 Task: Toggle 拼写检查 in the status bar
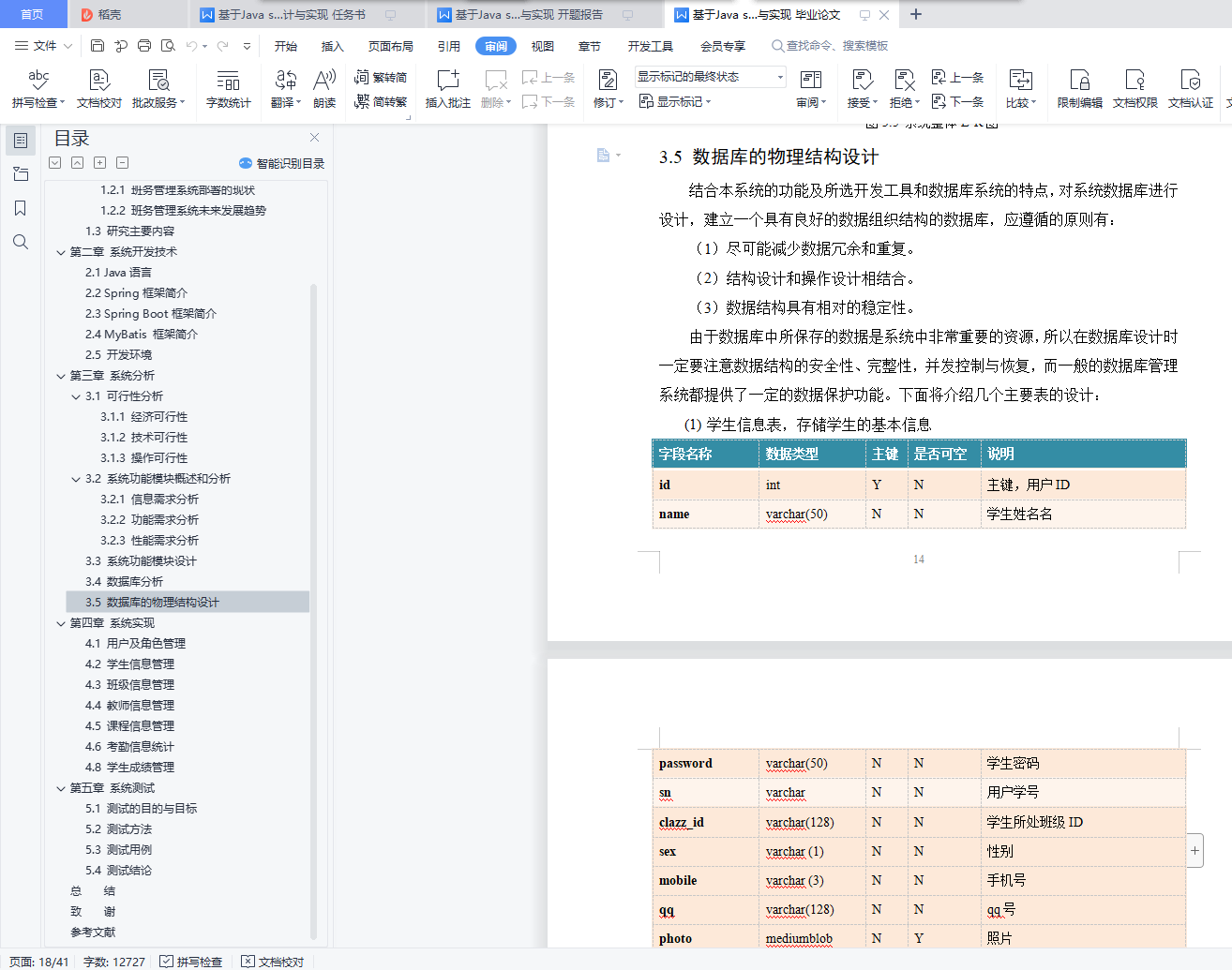(191, 962)
